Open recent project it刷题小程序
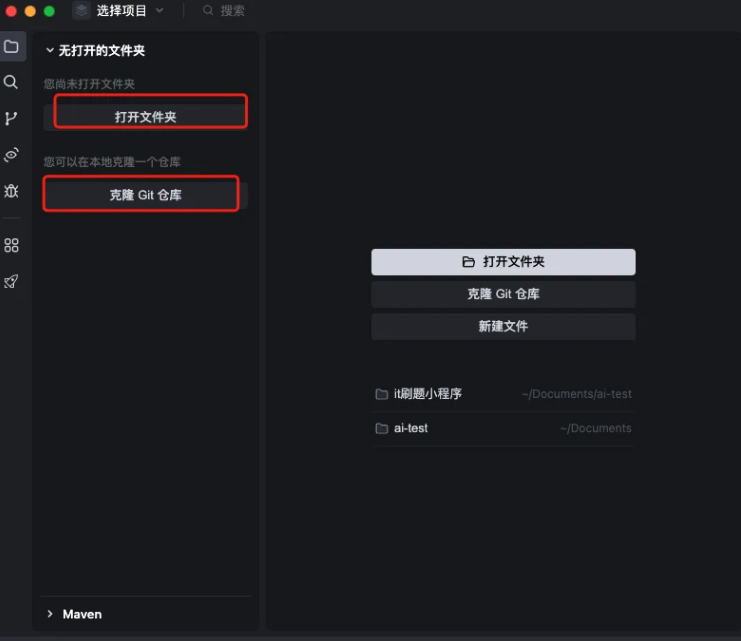 503,394
